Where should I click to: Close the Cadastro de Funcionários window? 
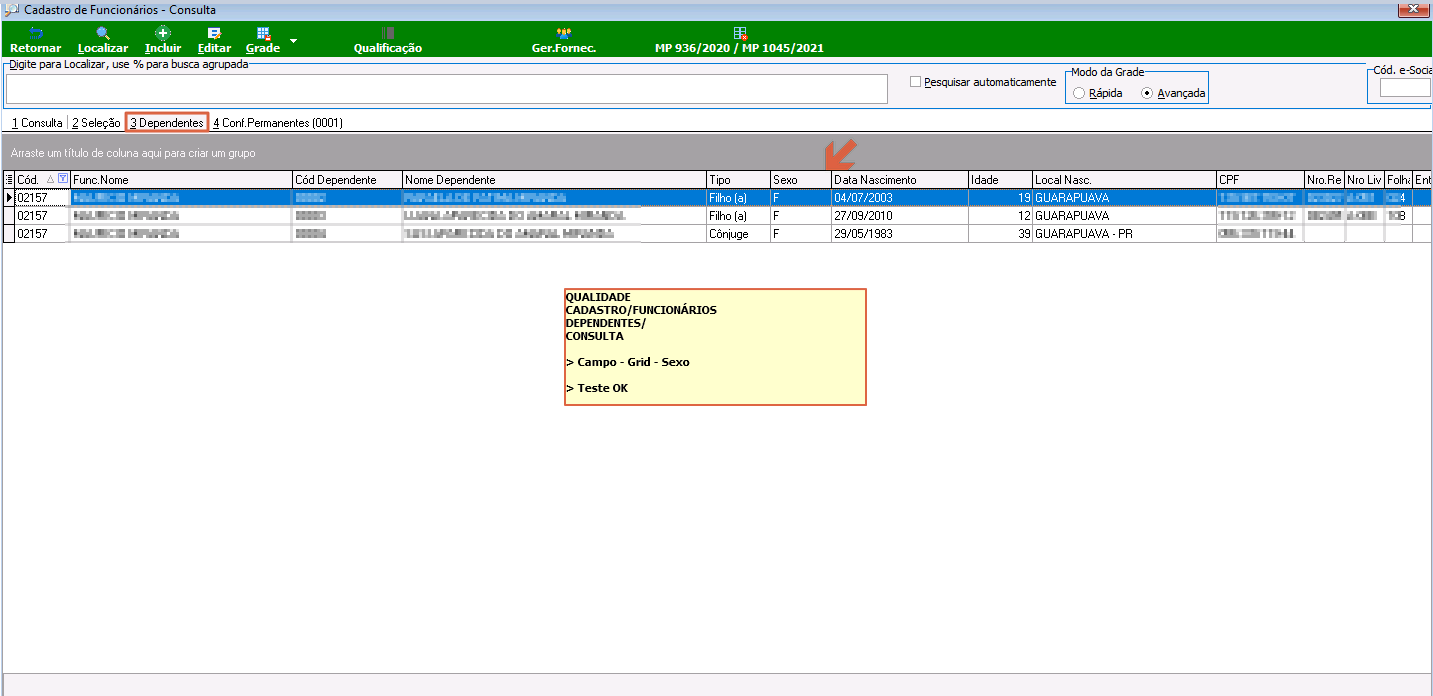point(1413,8)
